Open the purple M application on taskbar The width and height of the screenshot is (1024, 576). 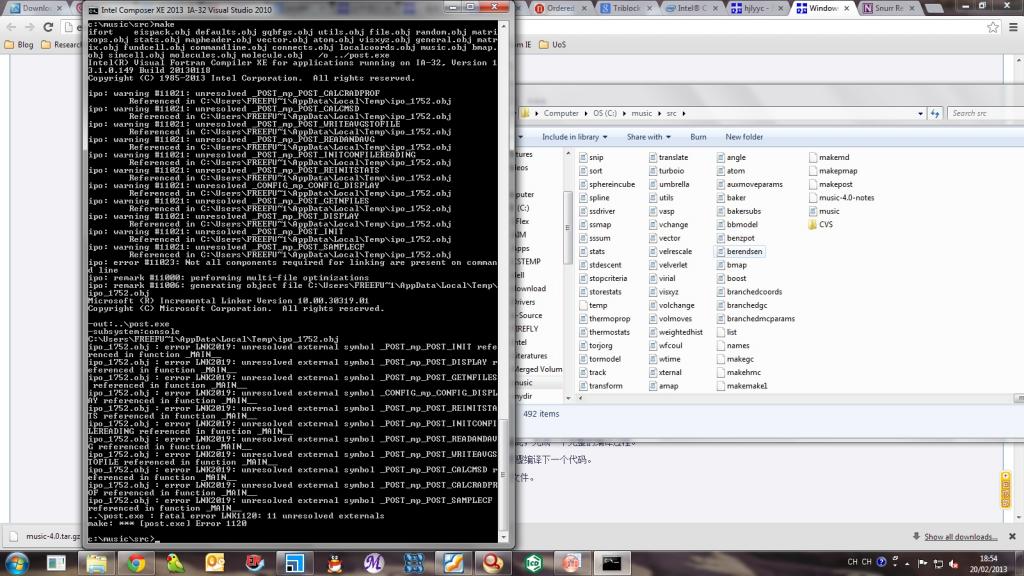pyautogui.click(x=374, y=563)
